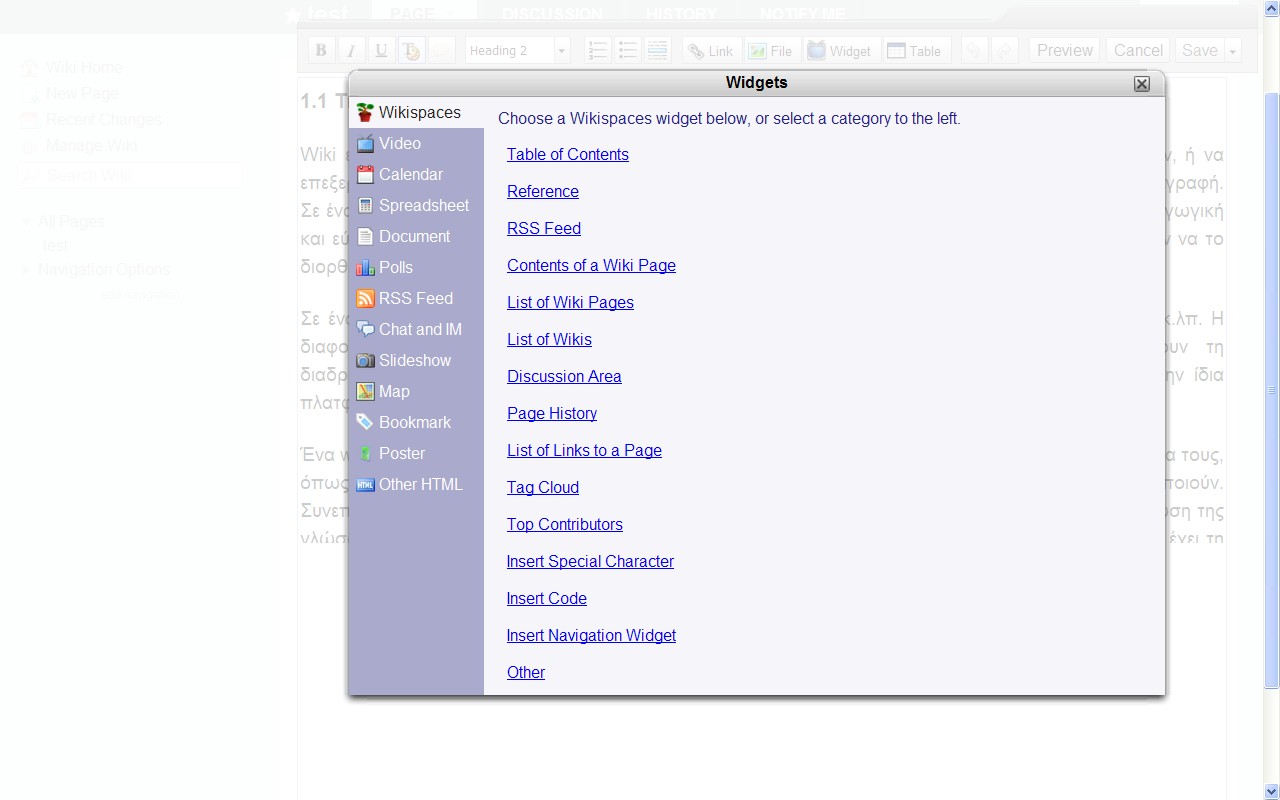
Task: Open Contents of a Wiki Page link
Action: [591, 265]
